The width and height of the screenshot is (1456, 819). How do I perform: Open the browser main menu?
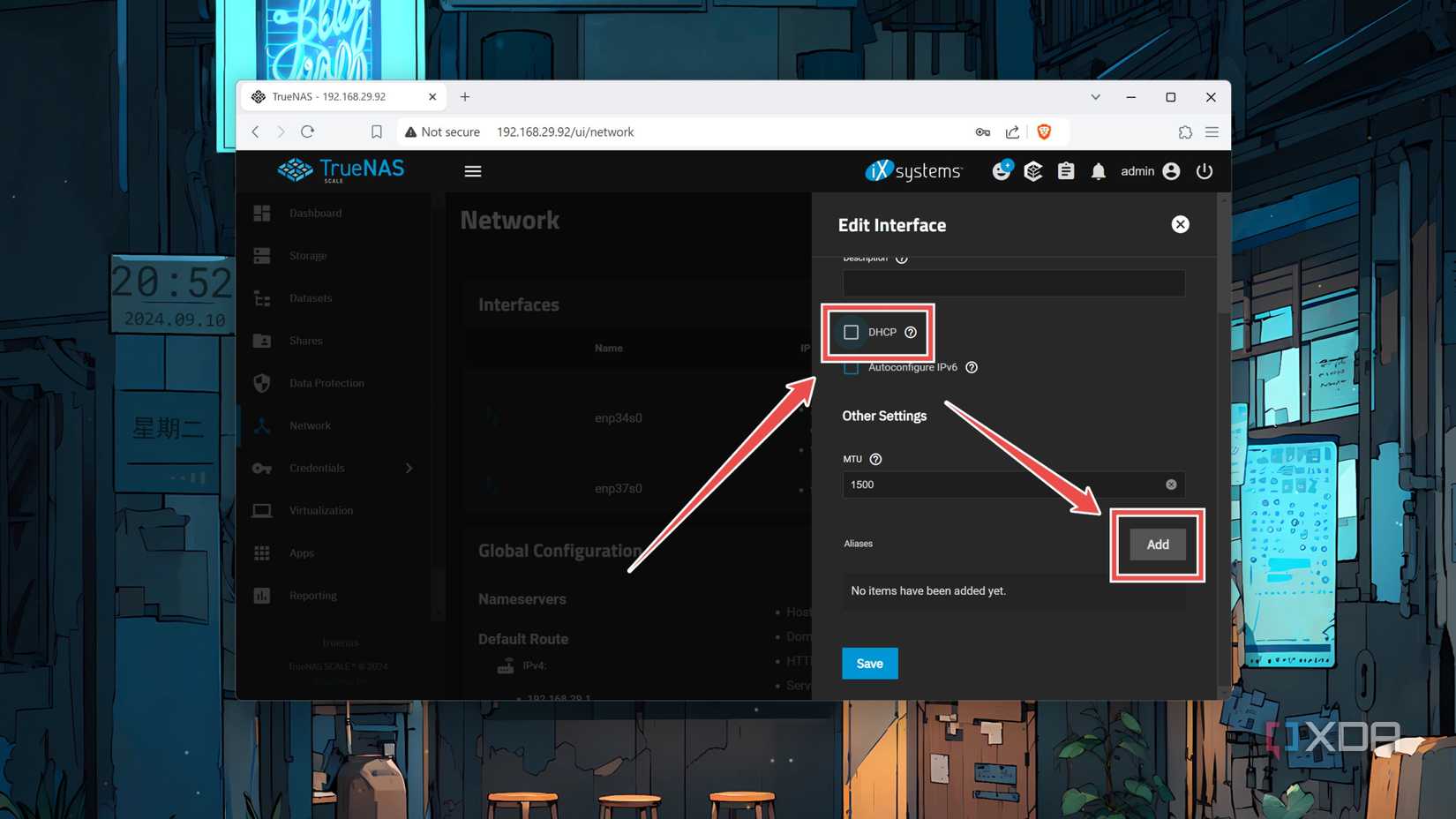click(1212, 131)
